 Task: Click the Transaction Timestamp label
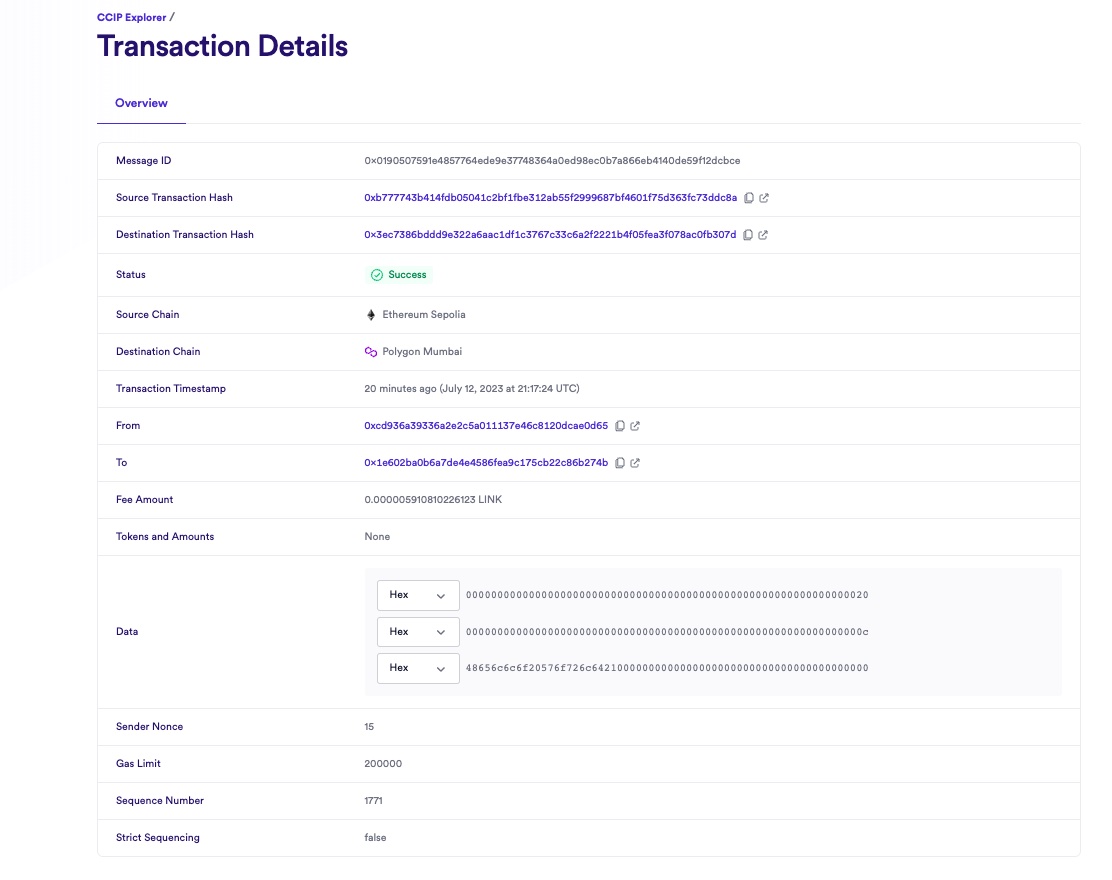[x=170, y=389]
